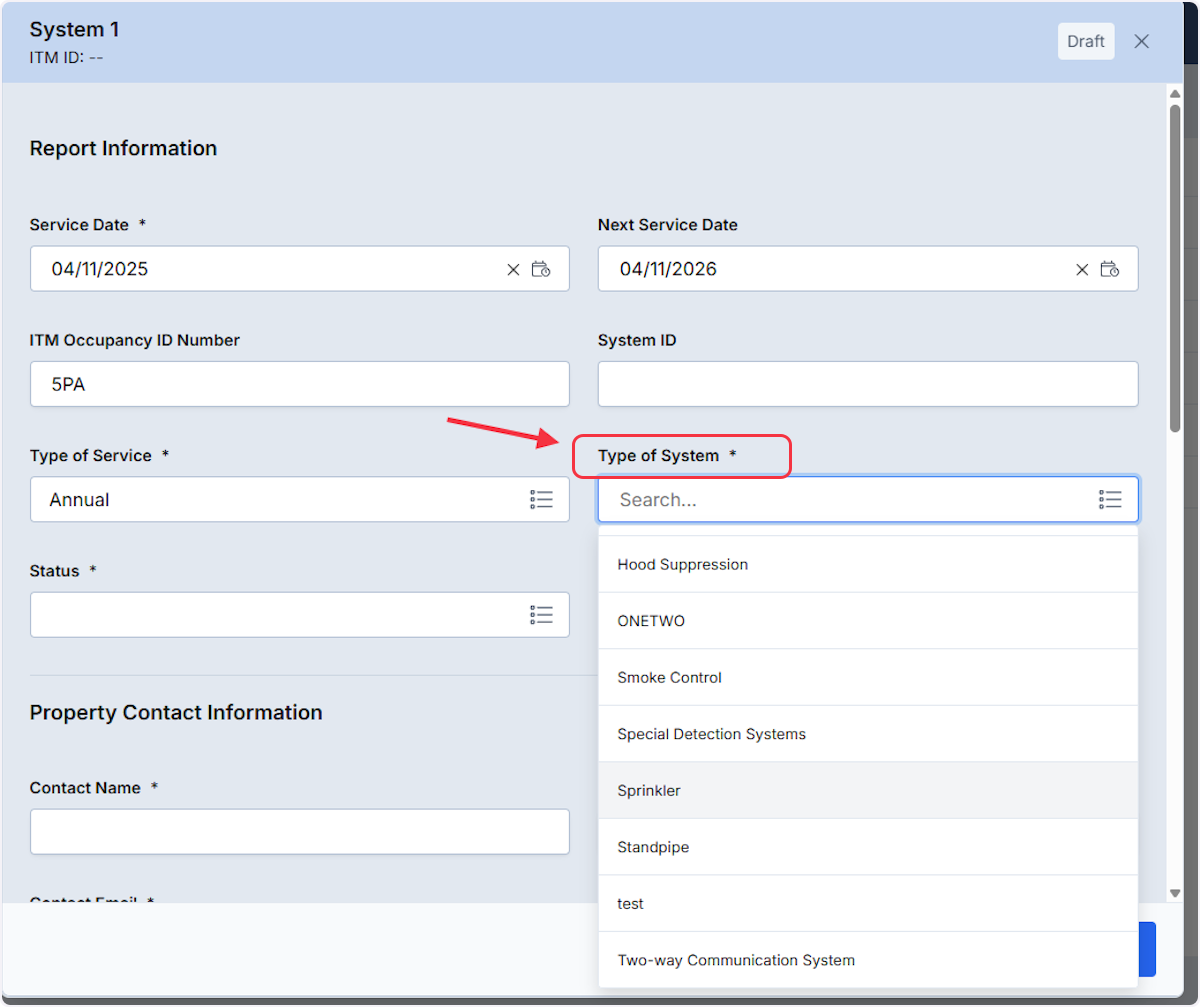Pick Special Detection Systems option

pos(868,734)
